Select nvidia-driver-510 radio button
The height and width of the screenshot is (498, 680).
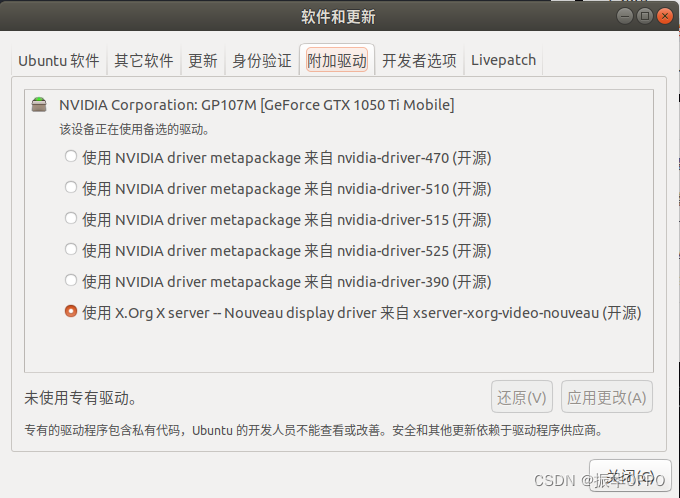click(x=71, y=187)
